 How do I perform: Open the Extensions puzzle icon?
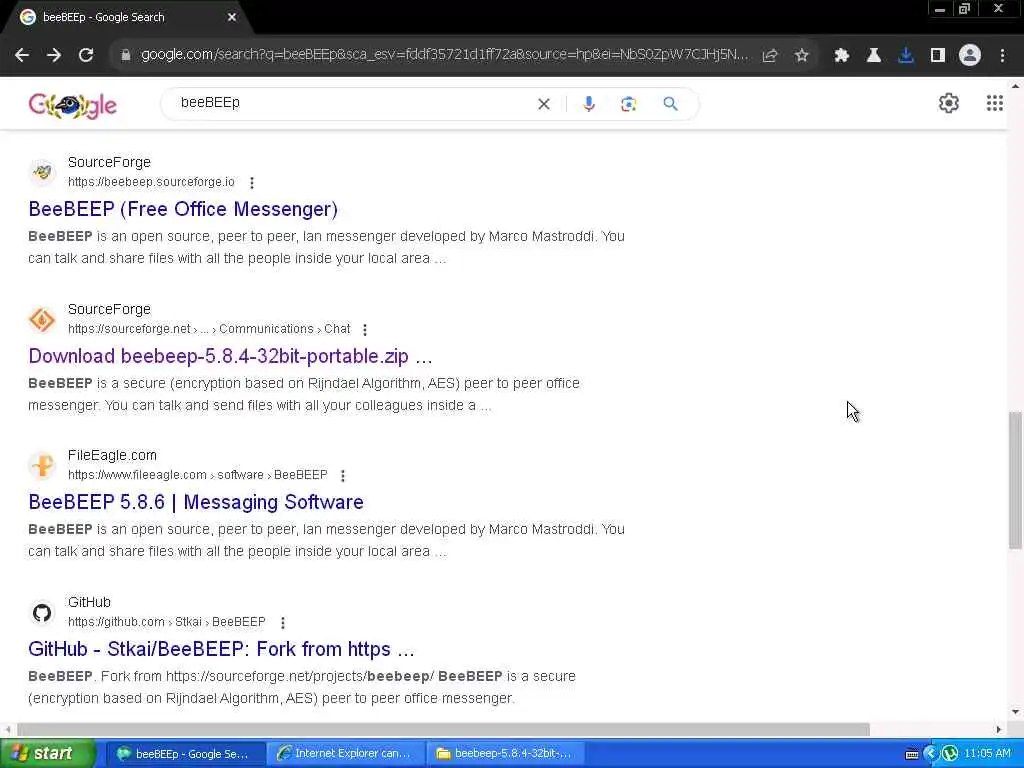(x=842, y=56)
